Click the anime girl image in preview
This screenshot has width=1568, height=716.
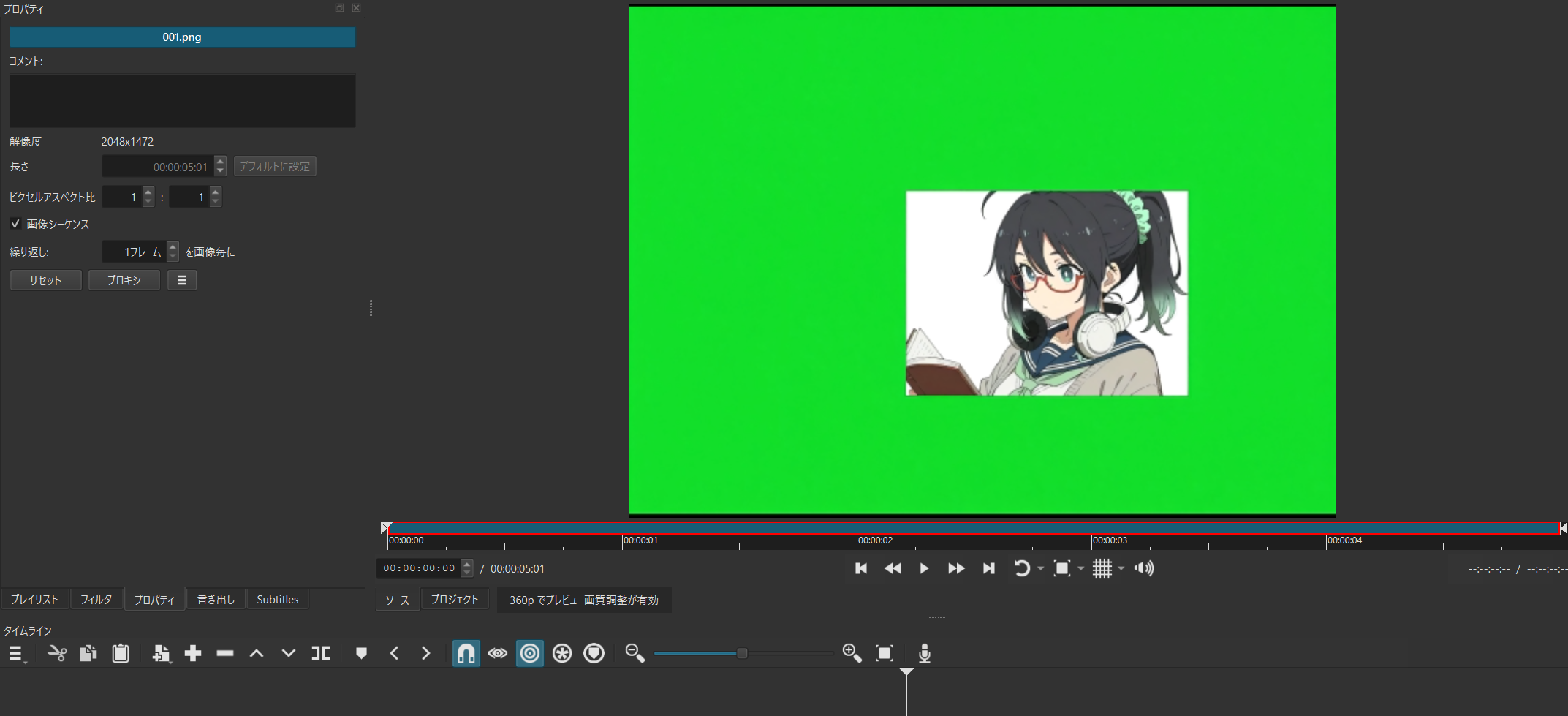click(x=1047, y=293)
